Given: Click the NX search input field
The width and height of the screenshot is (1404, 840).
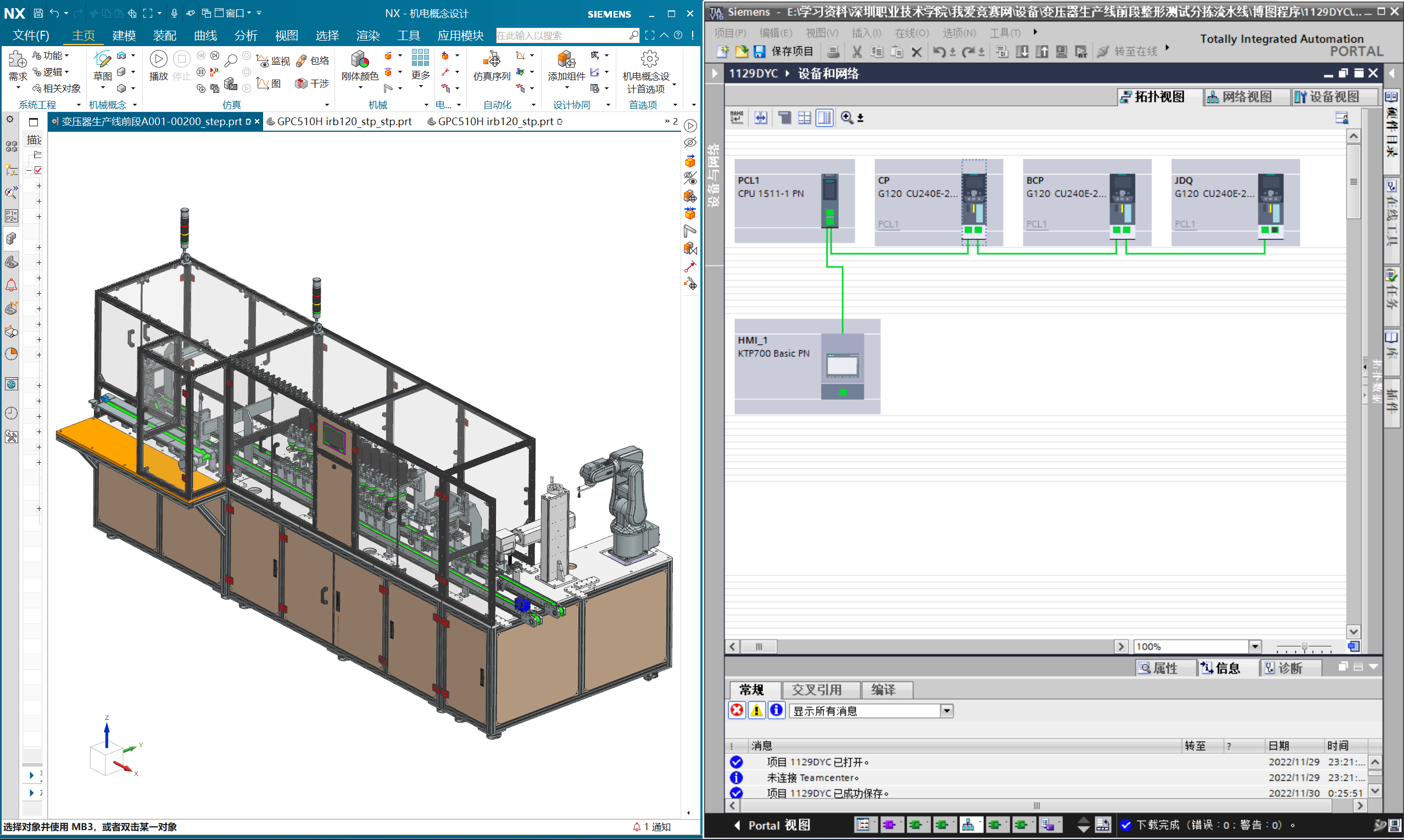Looking at the screenshot, I should coord(562,36).
